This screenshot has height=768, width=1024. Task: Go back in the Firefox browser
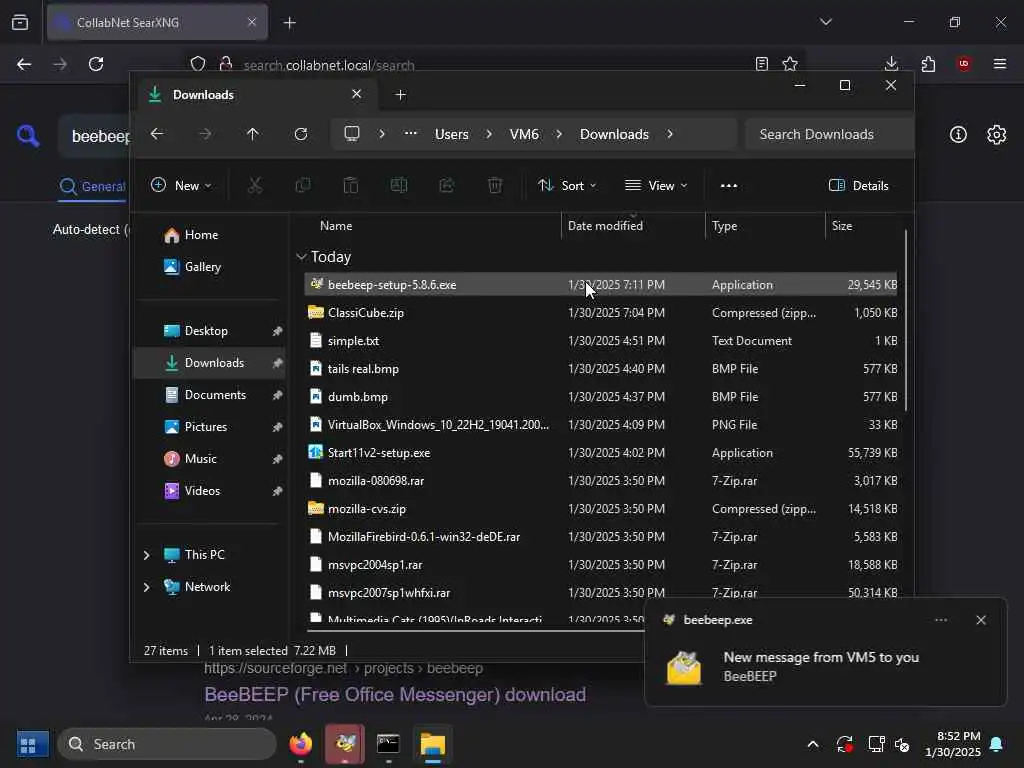(x=24, y=64)
